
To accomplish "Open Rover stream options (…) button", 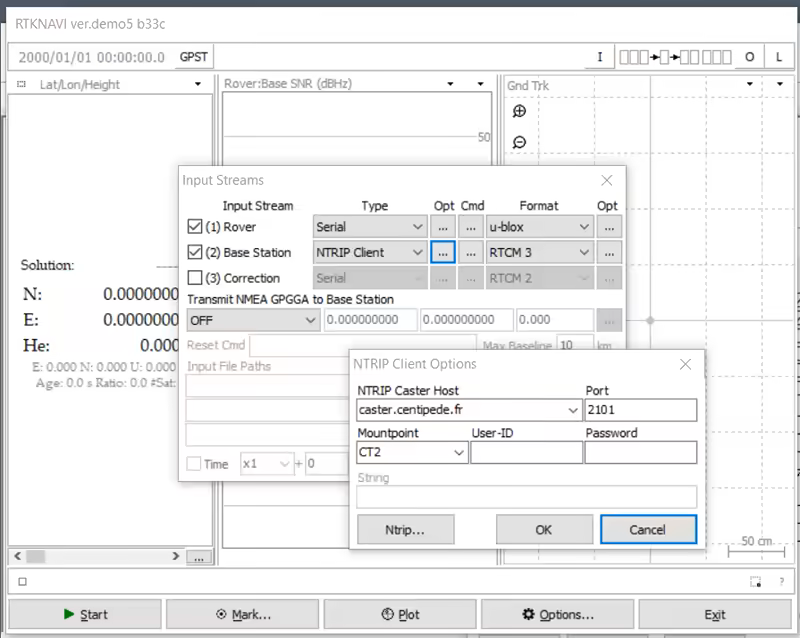I will [x=443, y=227].
